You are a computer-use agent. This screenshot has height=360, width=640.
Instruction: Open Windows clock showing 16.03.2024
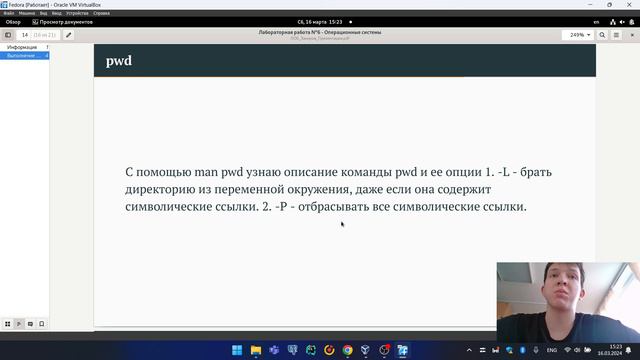[610, 350]
